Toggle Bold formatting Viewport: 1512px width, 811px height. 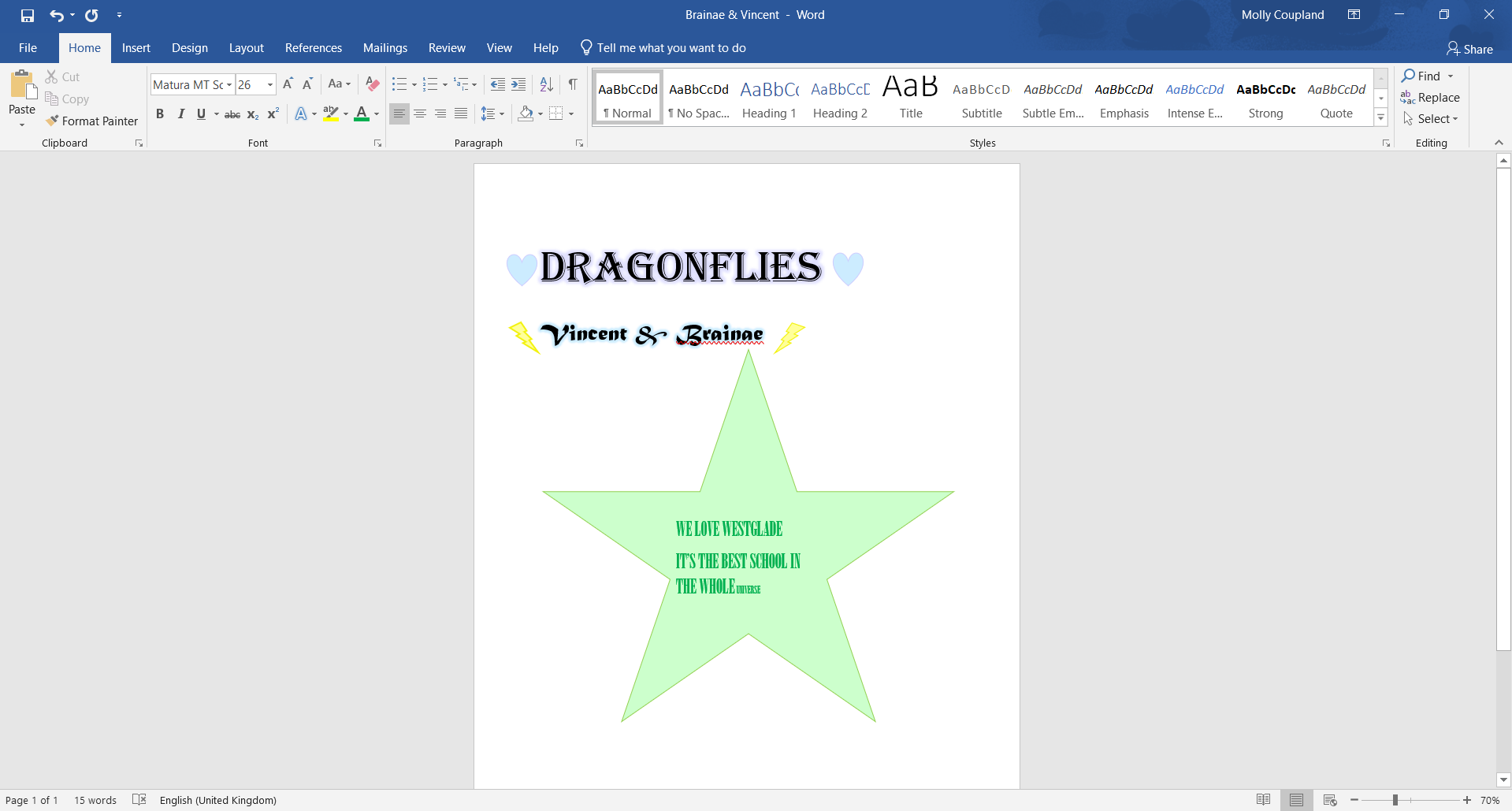pyautogui.click(x=160, y=113)
